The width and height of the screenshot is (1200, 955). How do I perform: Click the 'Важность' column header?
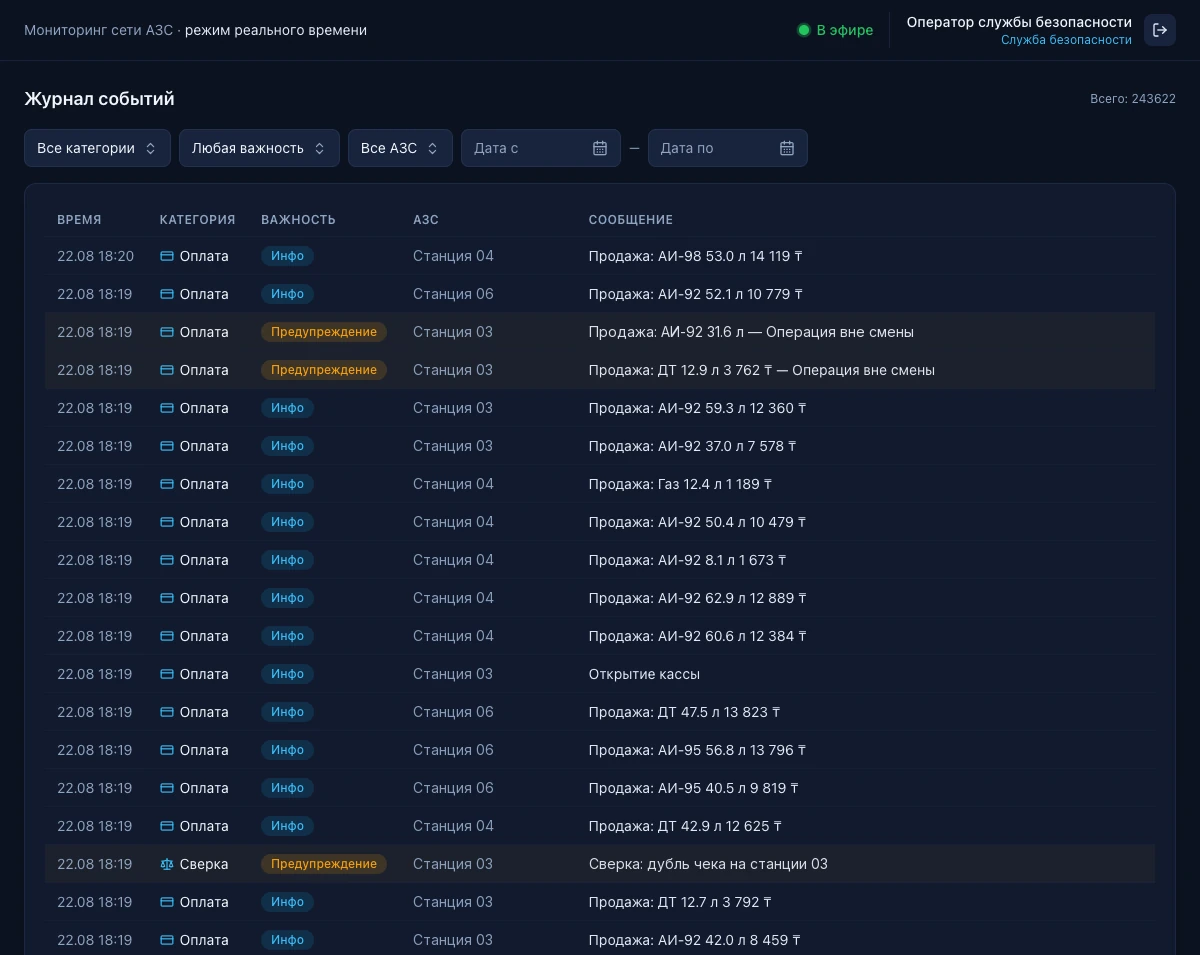tap(298, 220)
